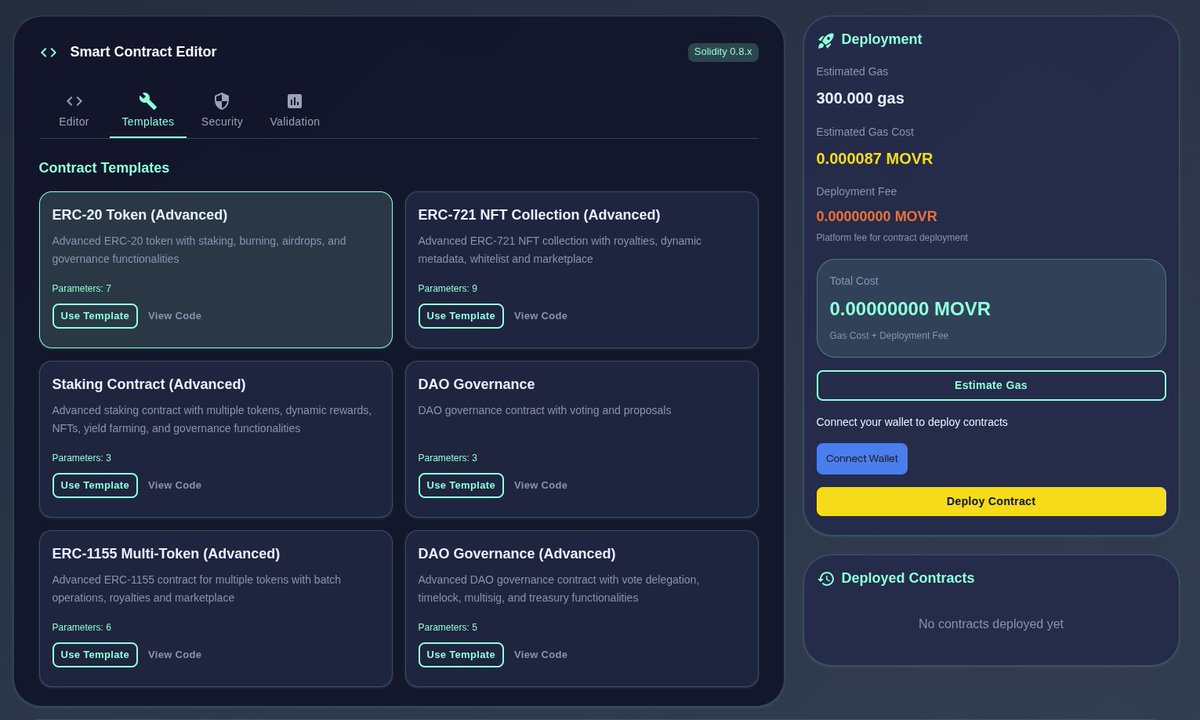Image resolution: width=1200 pixels, height=720 pixels.
Task: Click the chart icon for Validation
Action: click(294, 101)
